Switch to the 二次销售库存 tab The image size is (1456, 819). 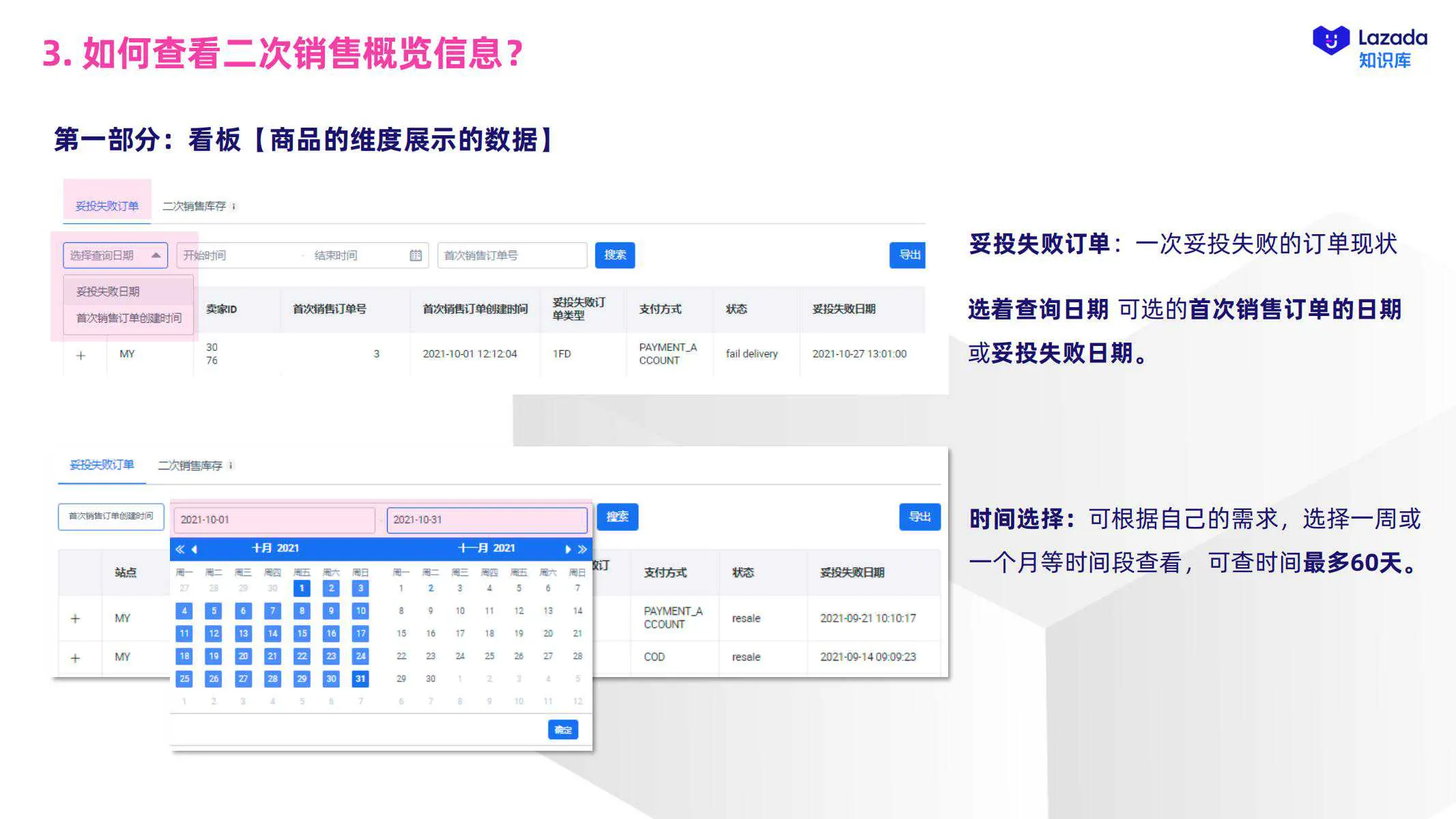coord(193,204)
